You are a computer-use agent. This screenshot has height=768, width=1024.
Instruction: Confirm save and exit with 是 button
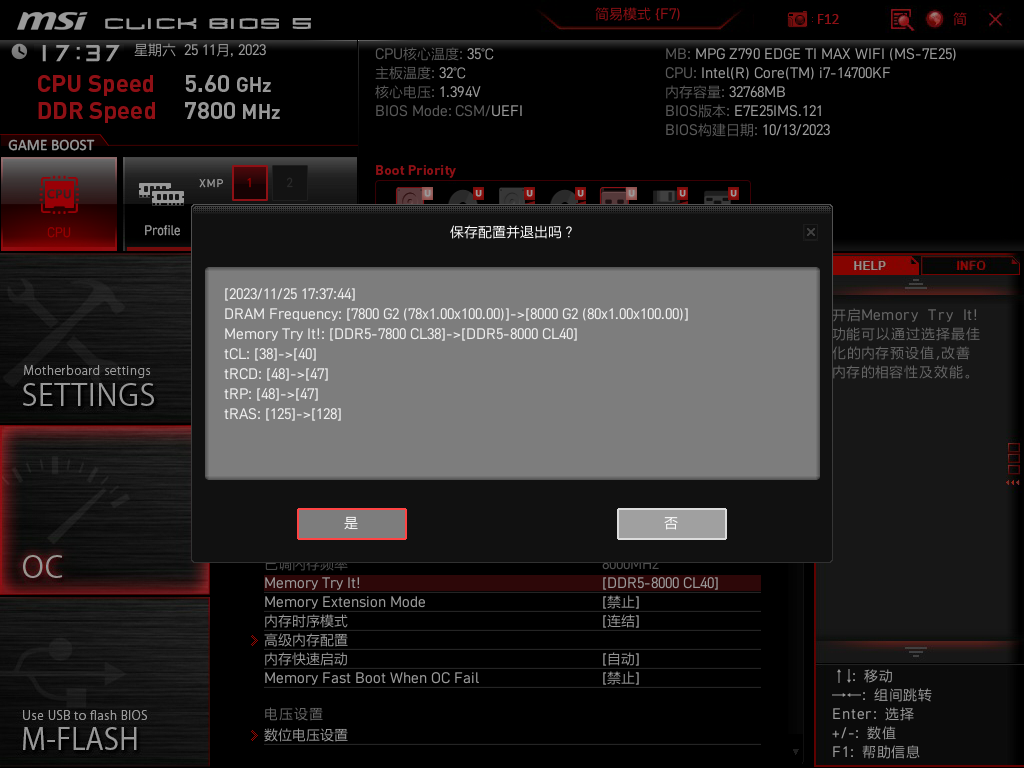click(351, 524)
